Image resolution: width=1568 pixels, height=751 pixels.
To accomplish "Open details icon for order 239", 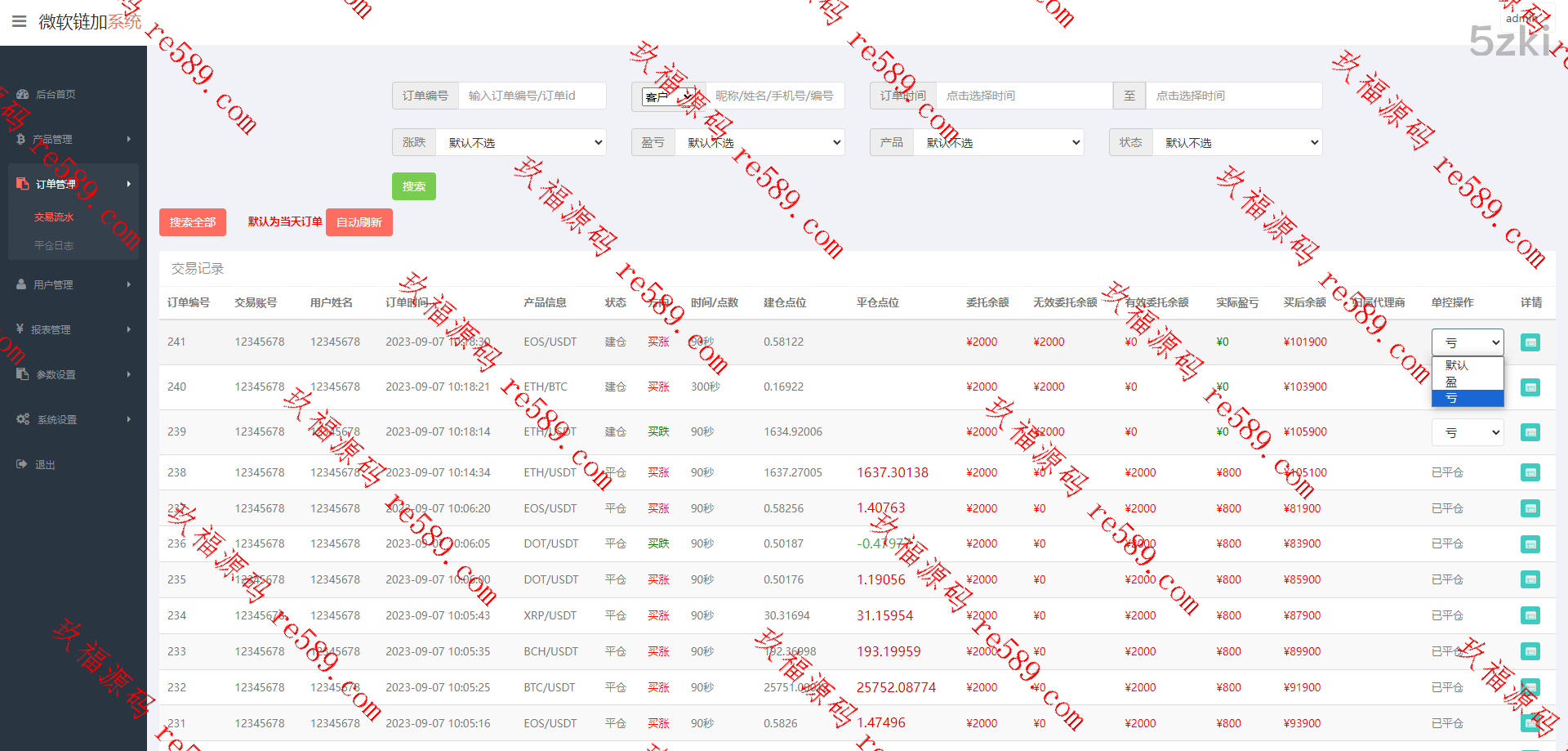I will [x=1530, y=432].
